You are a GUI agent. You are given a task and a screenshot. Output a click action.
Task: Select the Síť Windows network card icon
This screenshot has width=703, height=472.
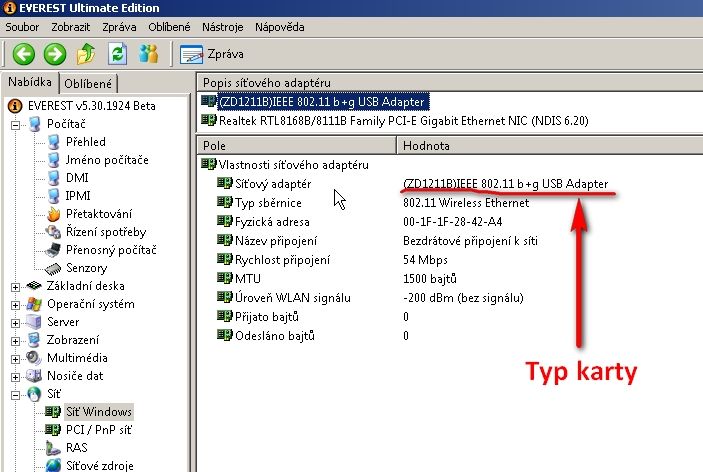tap(53, 411)
